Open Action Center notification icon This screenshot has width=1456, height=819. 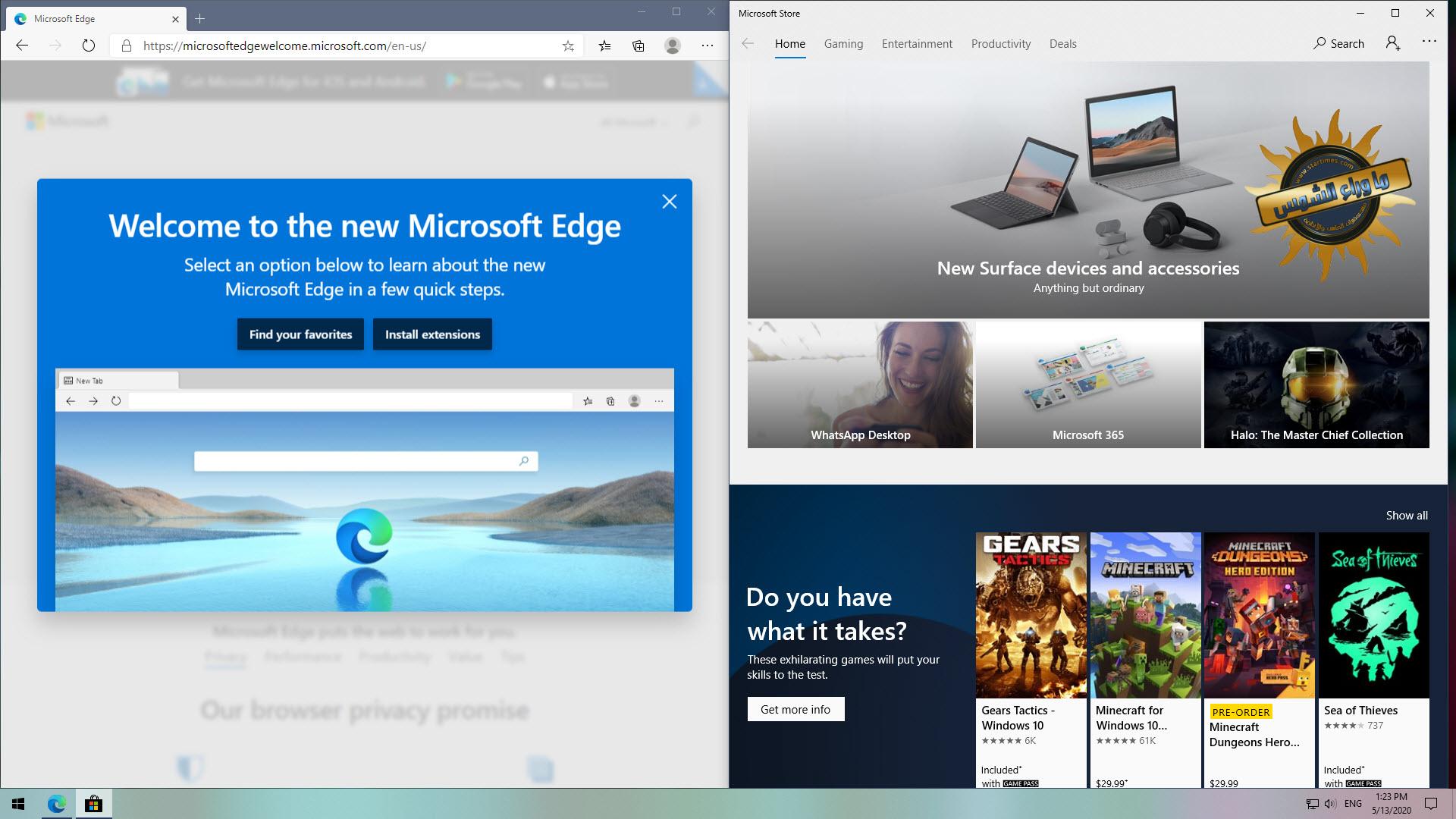tap(1431, 804)
